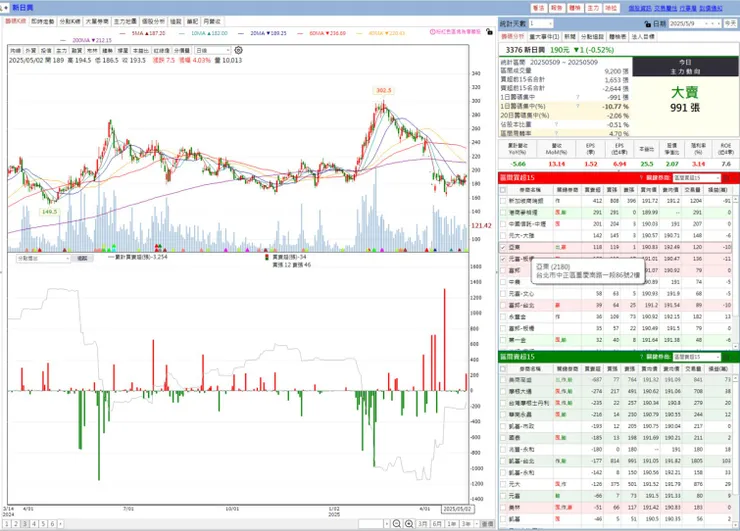Open the 日線 period dropdown

(212, 51)
